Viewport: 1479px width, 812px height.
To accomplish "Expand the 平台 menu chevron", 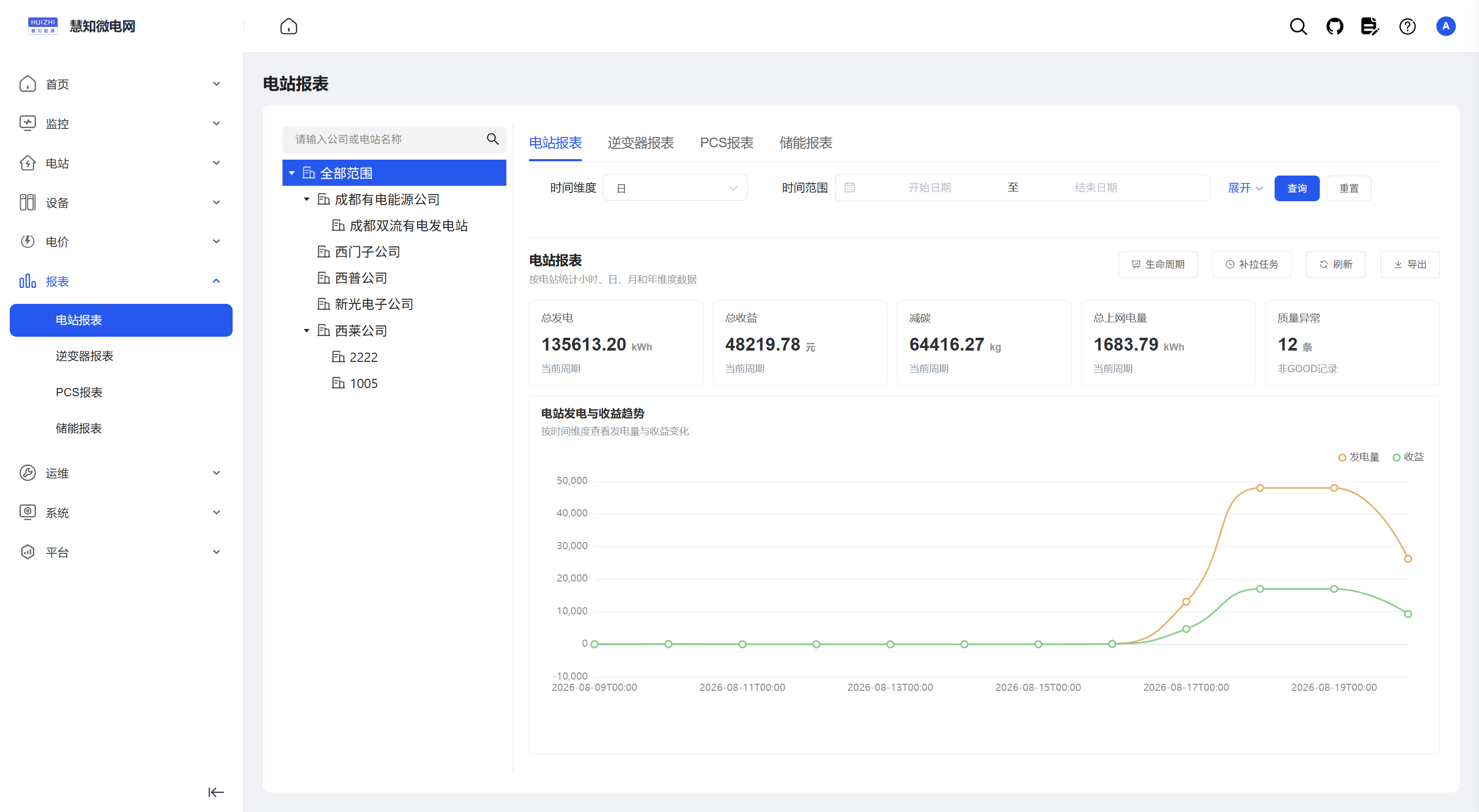I will point(216,552).
